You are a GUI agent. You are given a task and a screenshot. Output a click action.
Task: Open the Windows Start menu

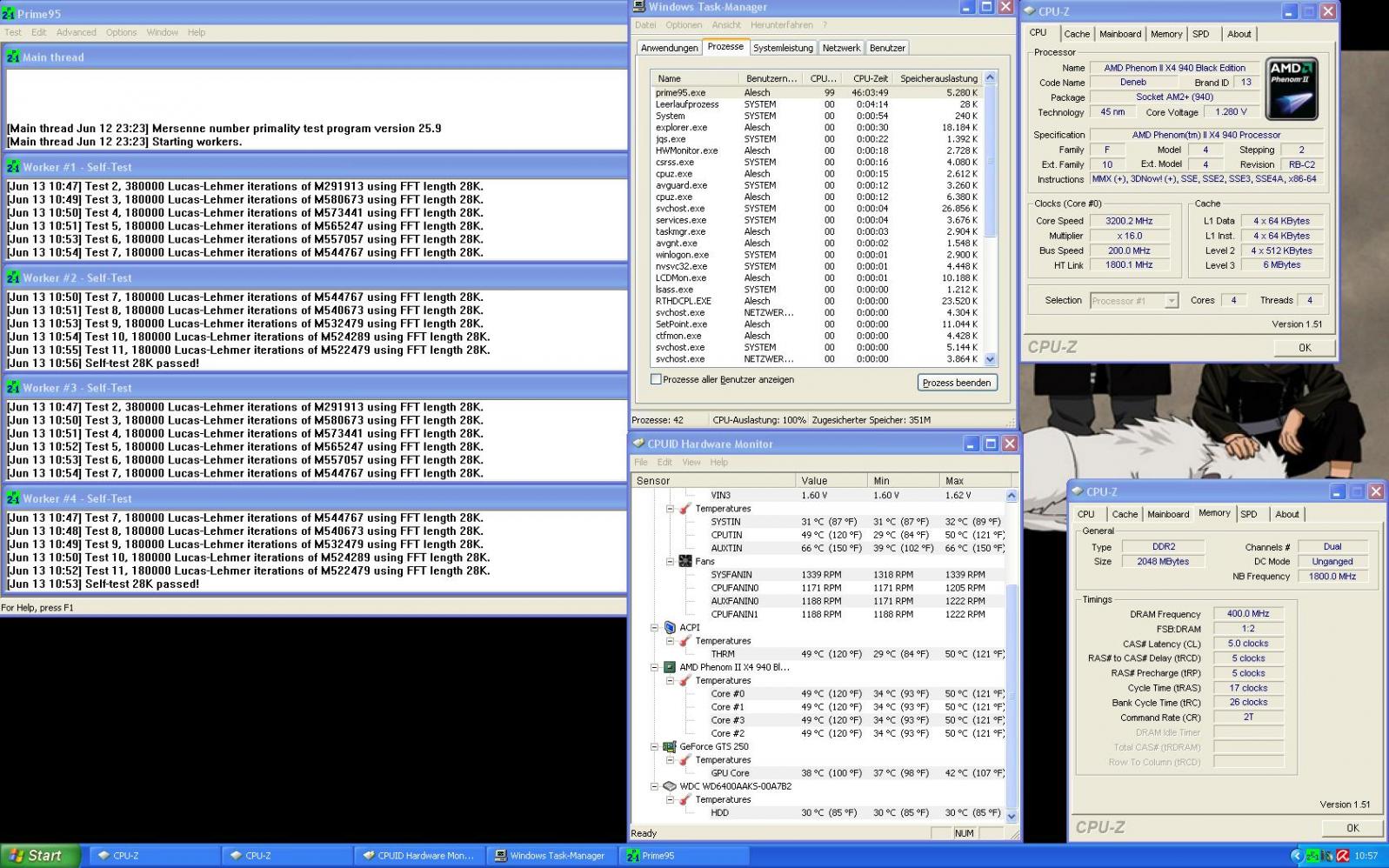[x=40, y=856]
